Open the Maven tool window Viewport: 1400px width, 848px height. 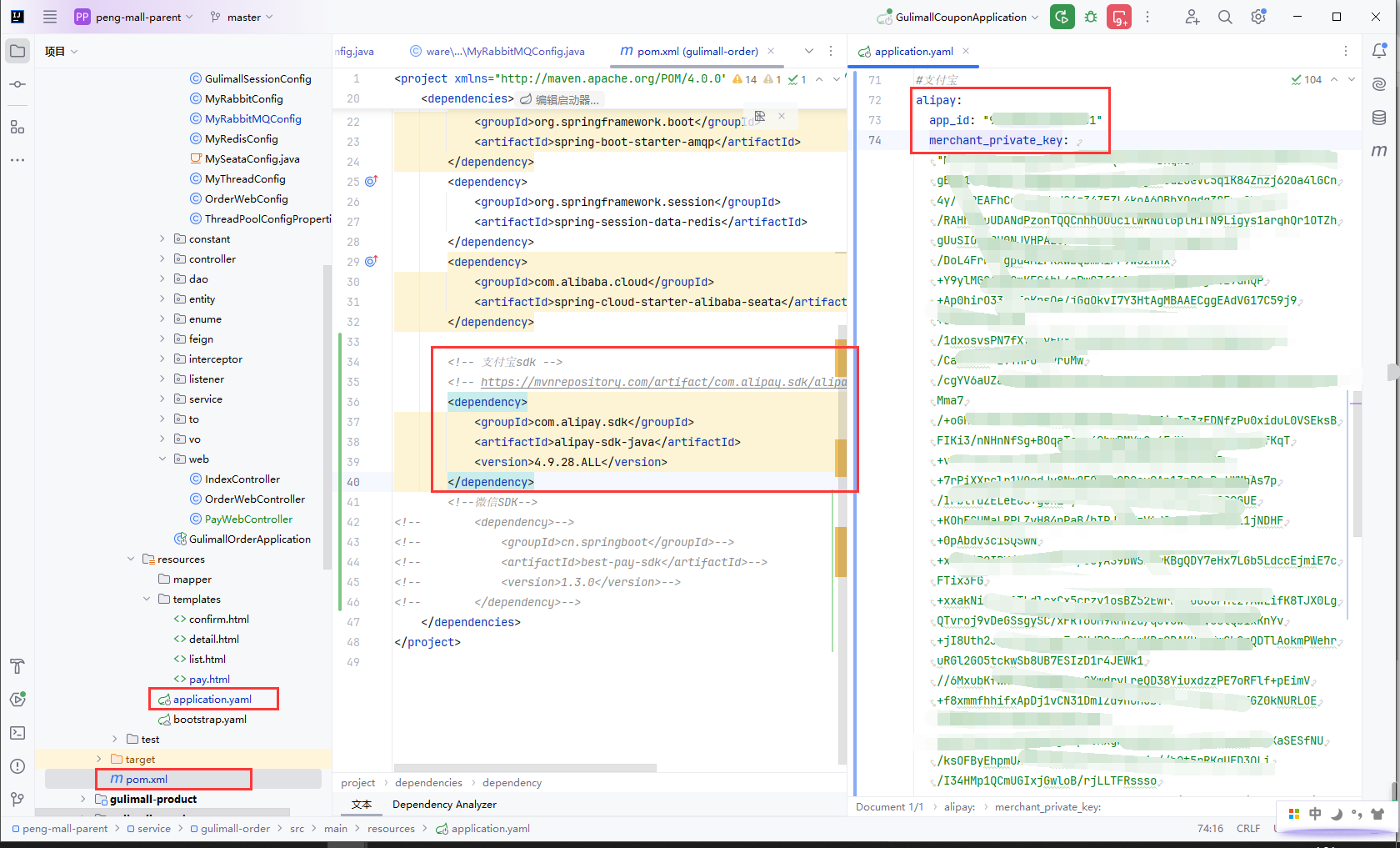(1379, 151)
